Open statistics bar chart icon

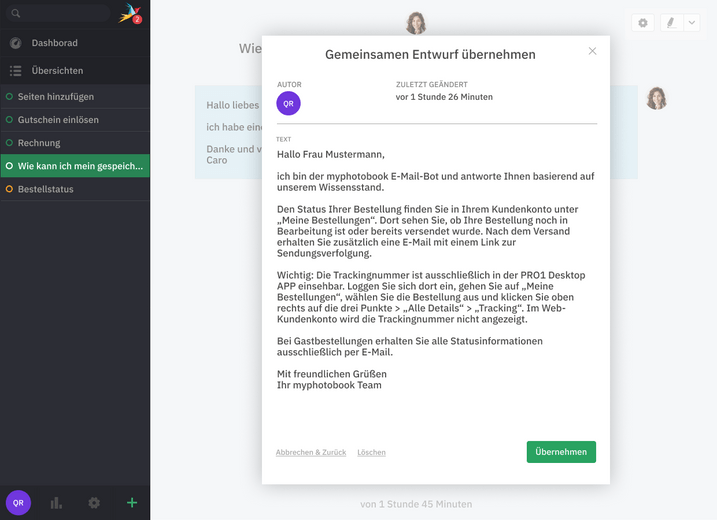(x=56, y=503)
